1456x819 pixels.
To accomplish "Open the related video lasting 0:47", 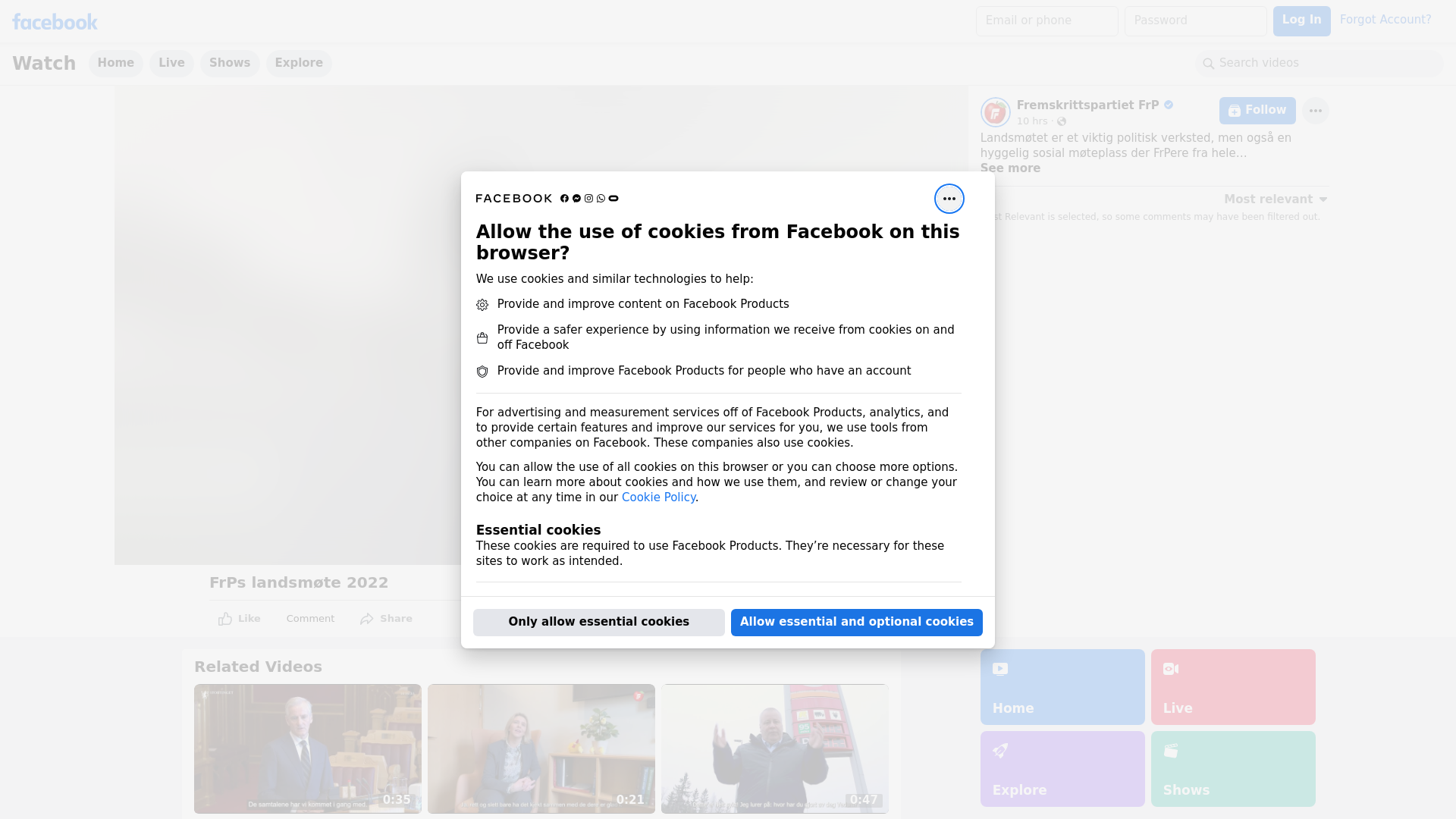I will coord(774,749).
